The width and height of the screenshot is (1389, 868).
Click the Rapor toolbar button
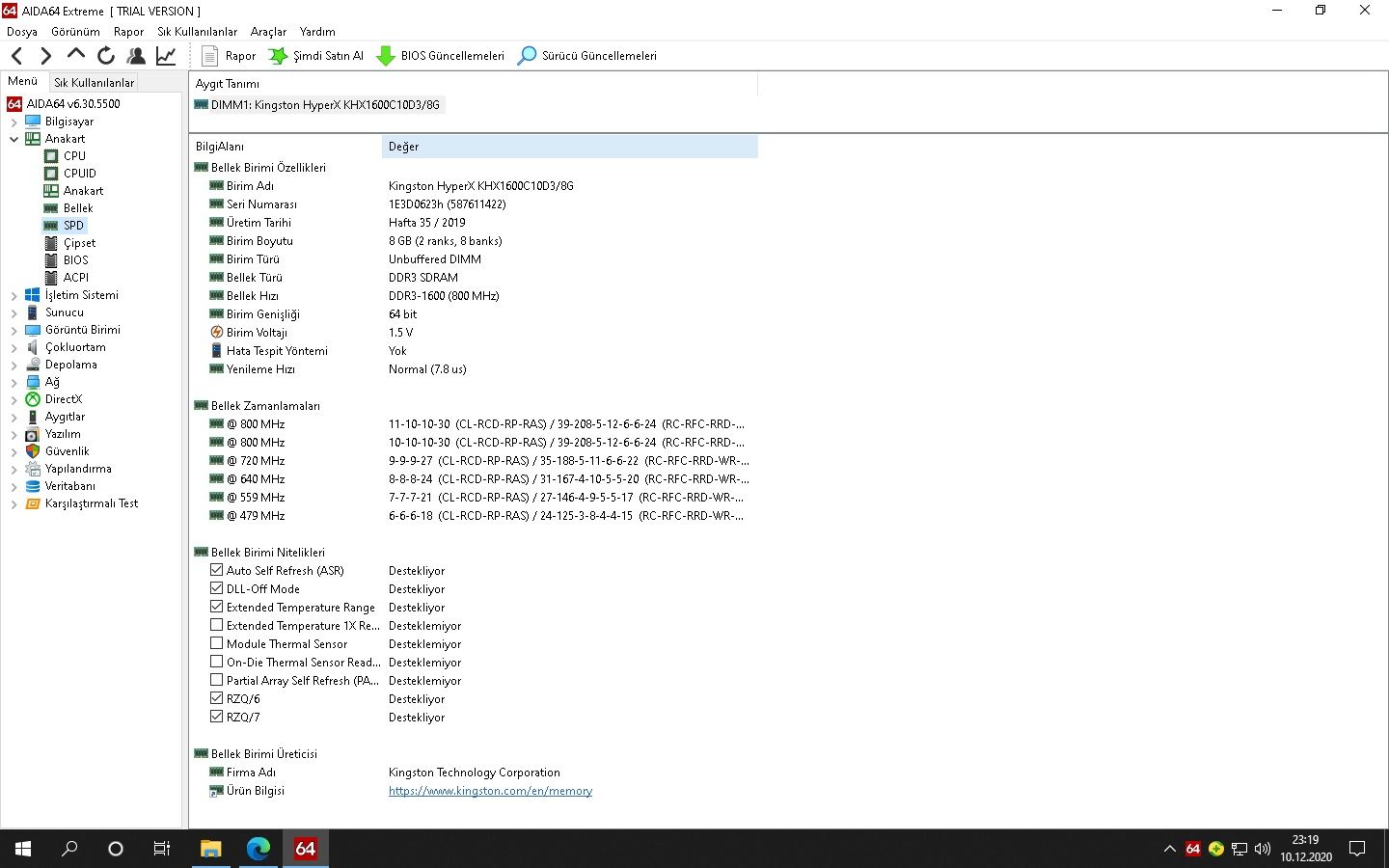tap(229, 56)
